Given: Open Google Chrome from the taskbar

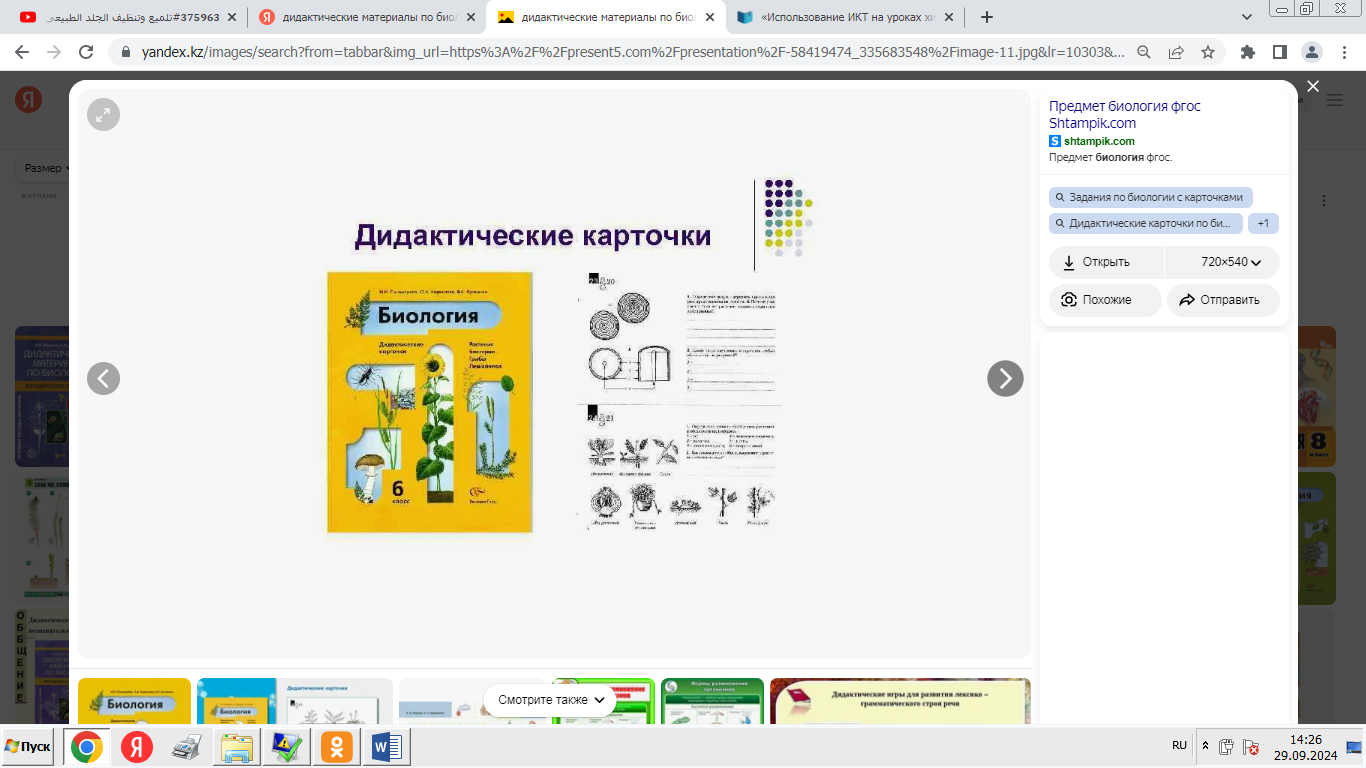Looking at the screenshot, I should tap(87, 747).
